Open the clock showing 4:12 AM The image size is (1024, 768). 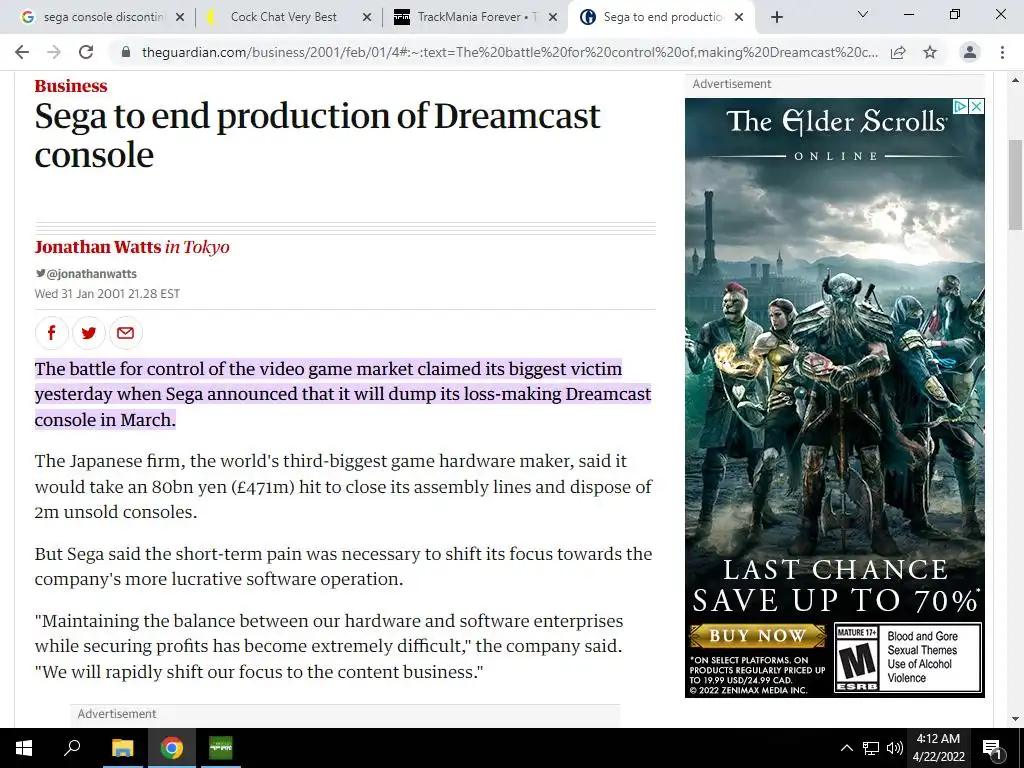pos(938,748)
